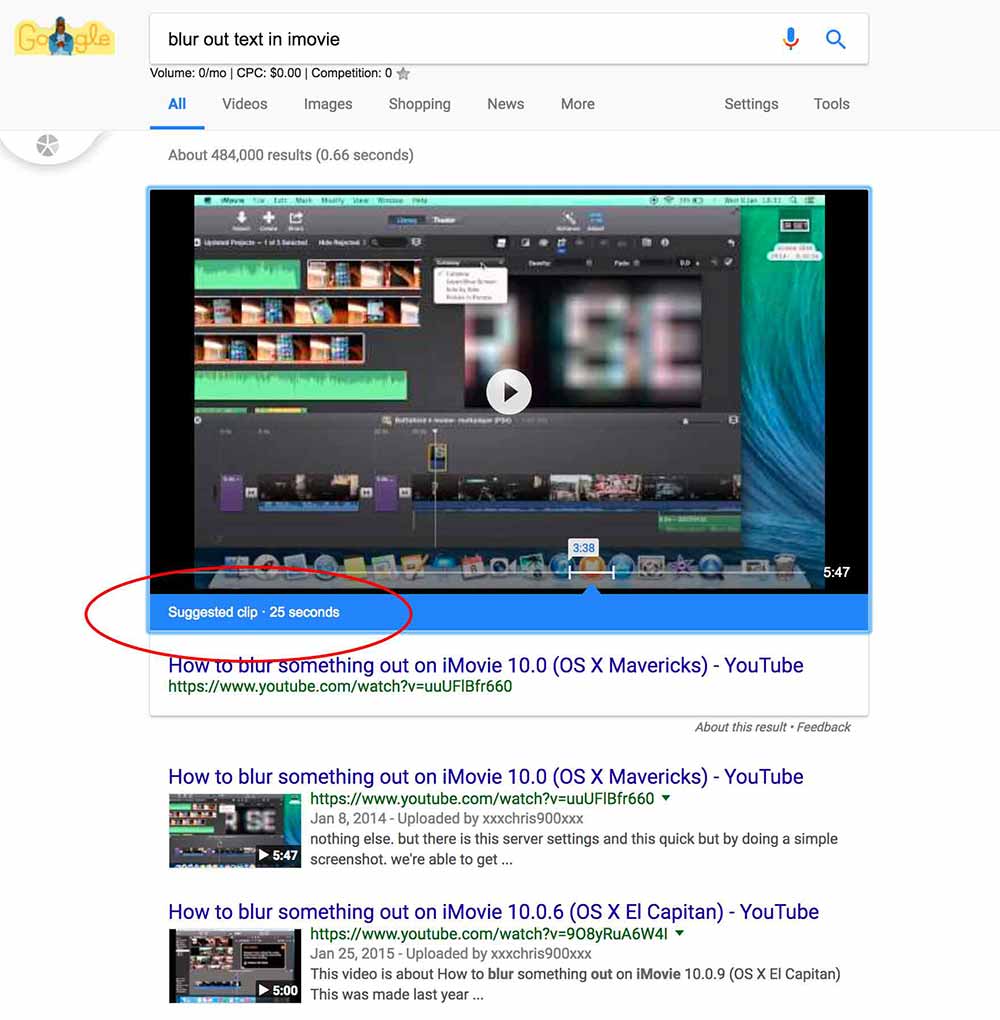Open the El Capitan iMovie 10.0.6 result
This screenshot has width=1000, height=1020.
pyautogui.click(x=493, y=912)
